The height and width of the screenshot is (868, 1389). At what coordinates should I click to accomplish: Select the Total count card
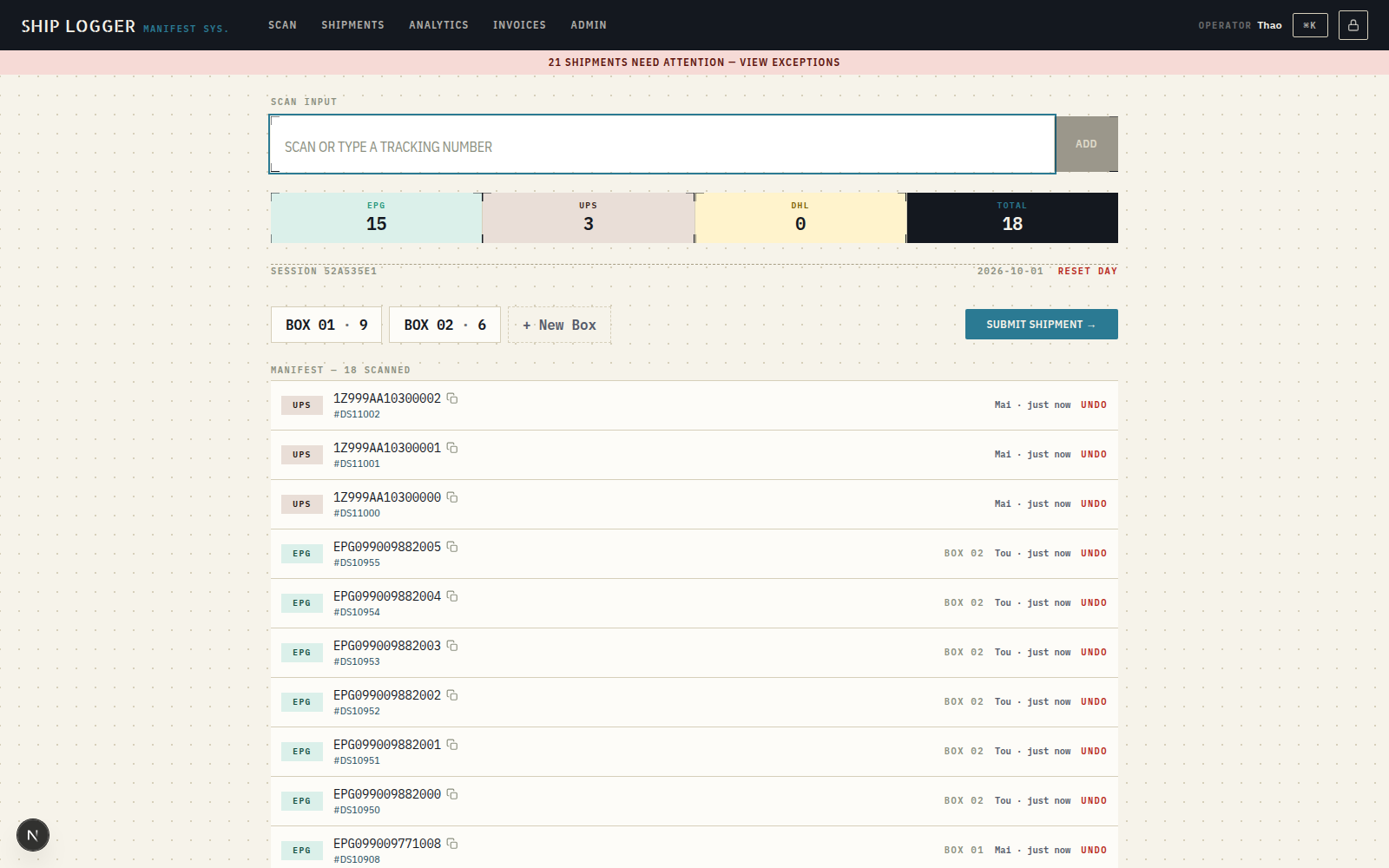1012,218
